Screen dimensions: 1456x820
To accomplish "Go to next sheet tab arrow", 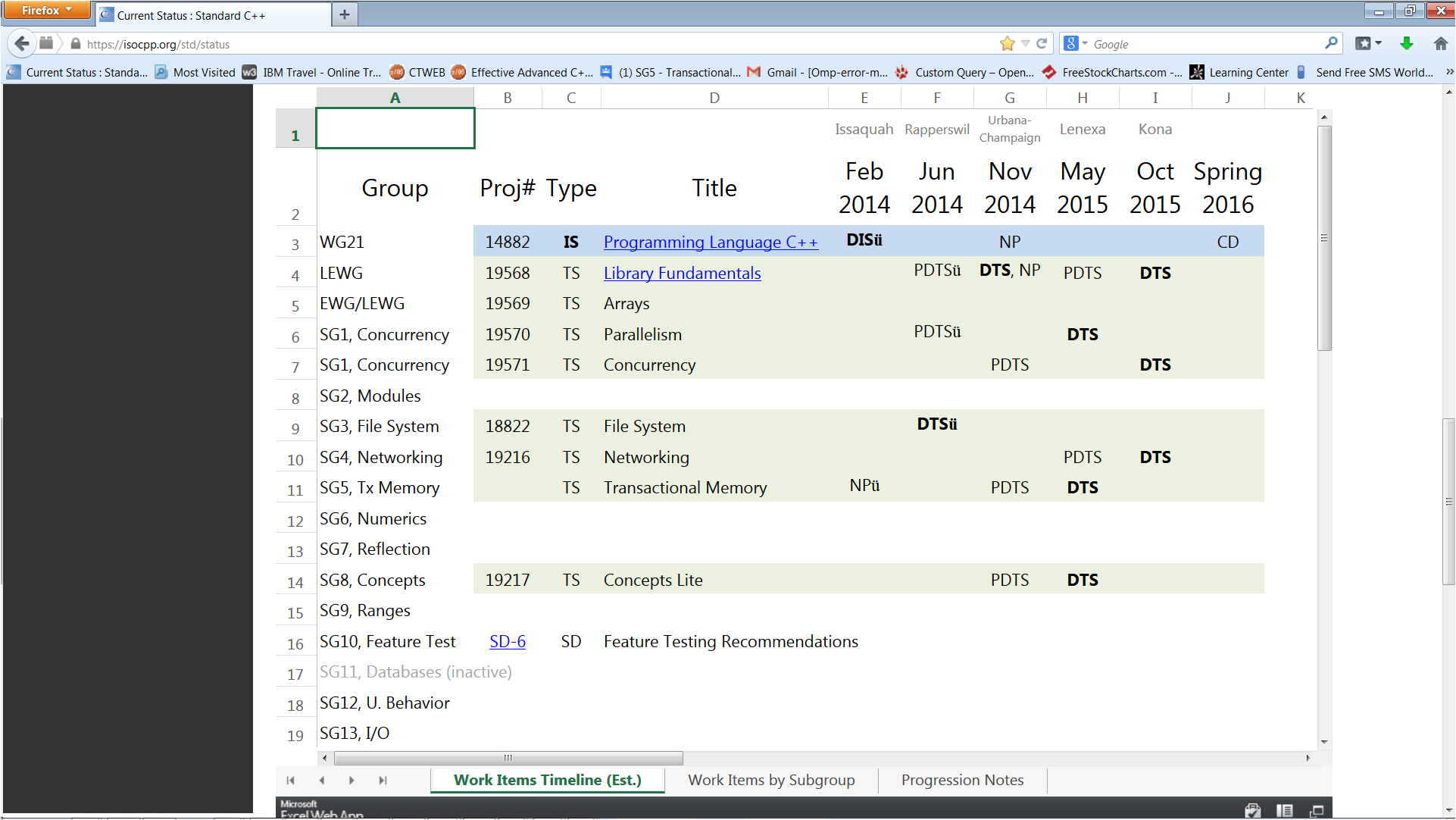I will (x=352, y=780).
